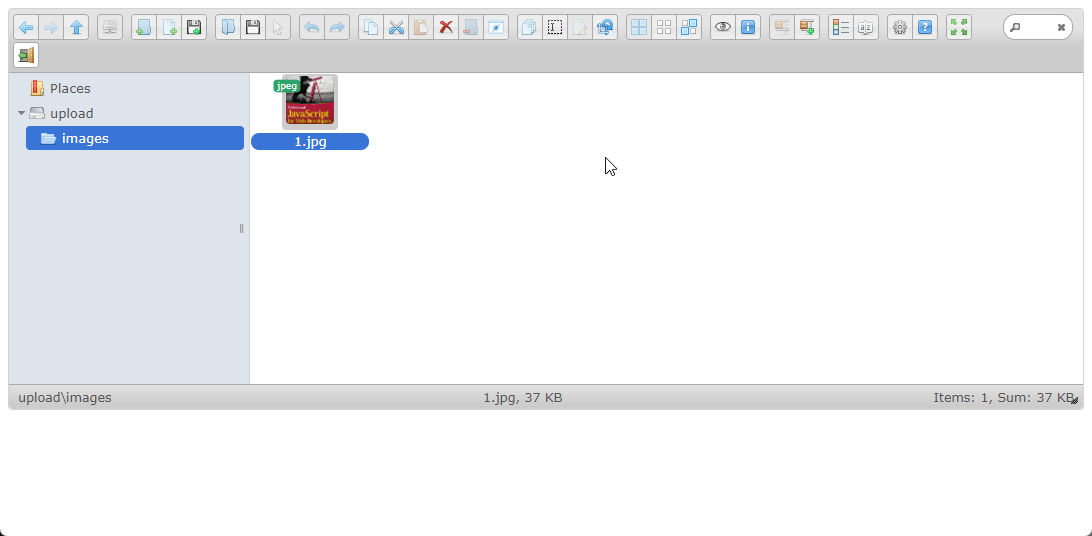1092x536 pixels.
Task: Upload files with the floppy-plus icon
Action: point(194,27)
